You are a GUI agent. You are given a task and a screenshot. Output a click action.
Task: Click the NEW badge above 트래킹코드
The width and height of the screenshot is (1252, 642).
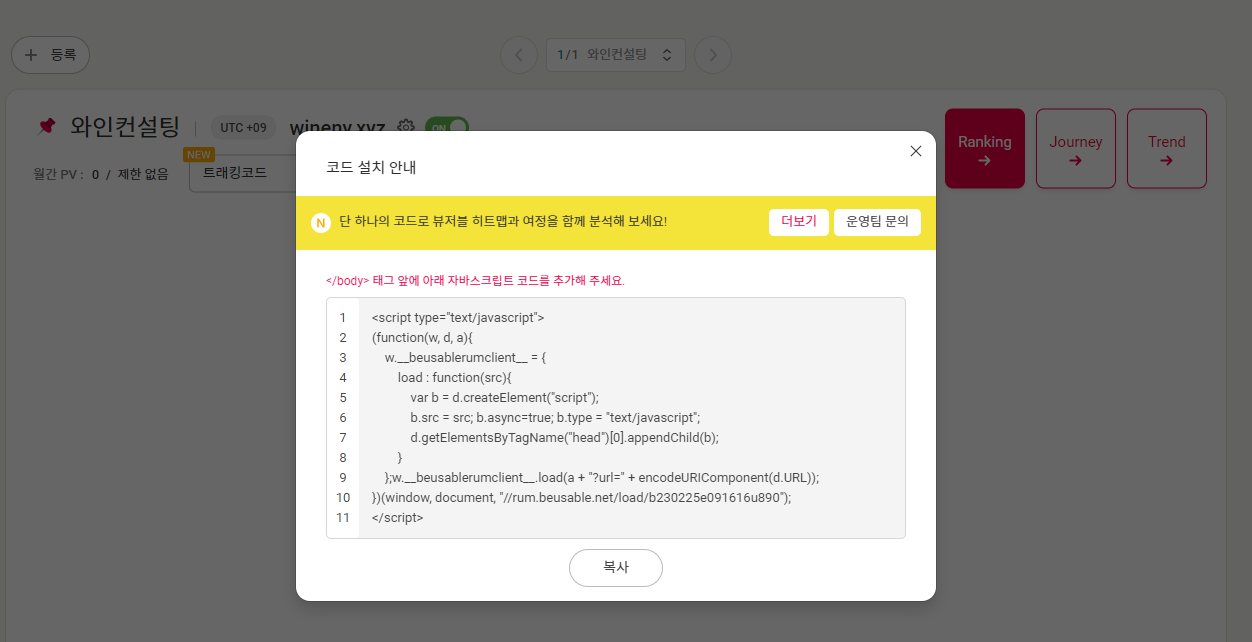tap(199, 155)
